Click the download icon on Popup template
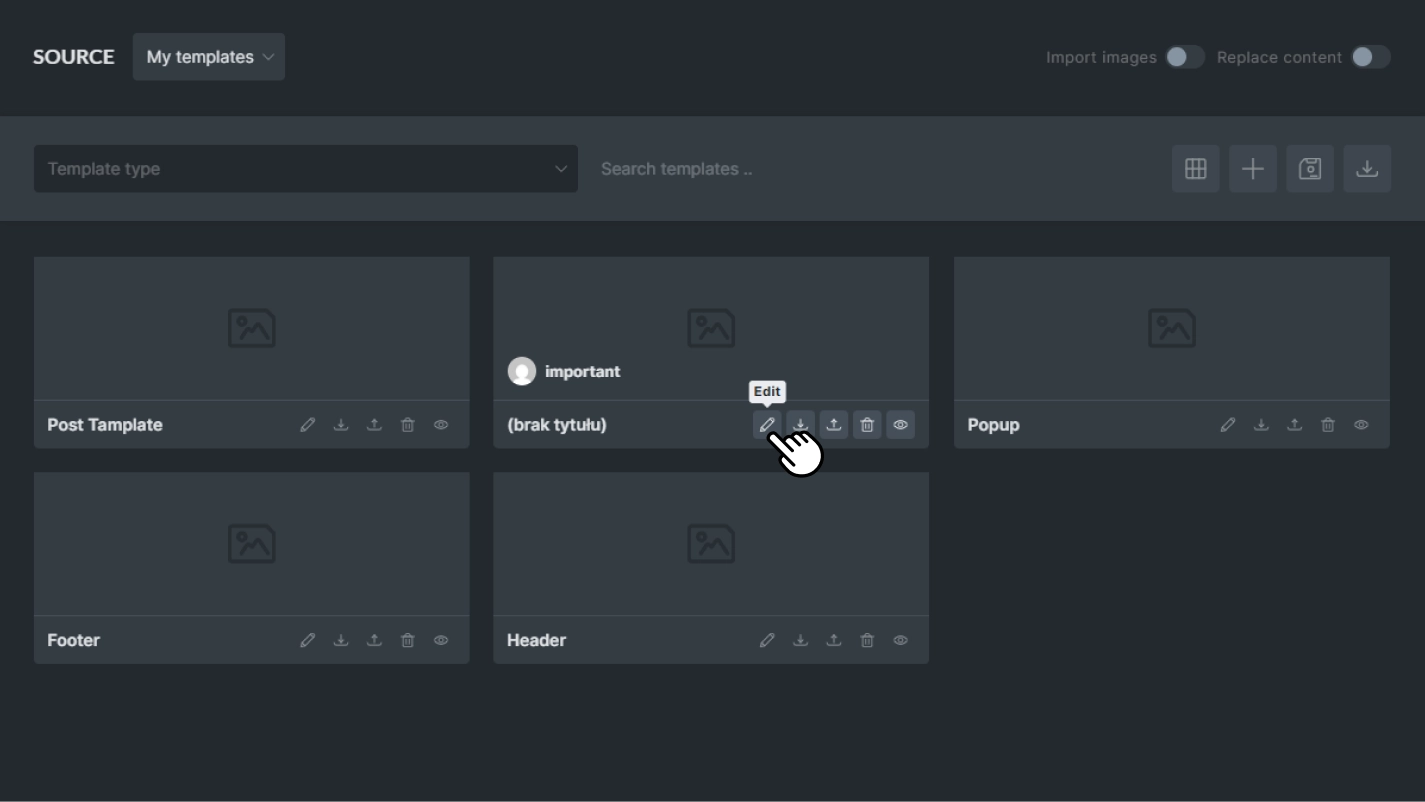This screenshot has width=1425, height=802. click(1261, 425)
